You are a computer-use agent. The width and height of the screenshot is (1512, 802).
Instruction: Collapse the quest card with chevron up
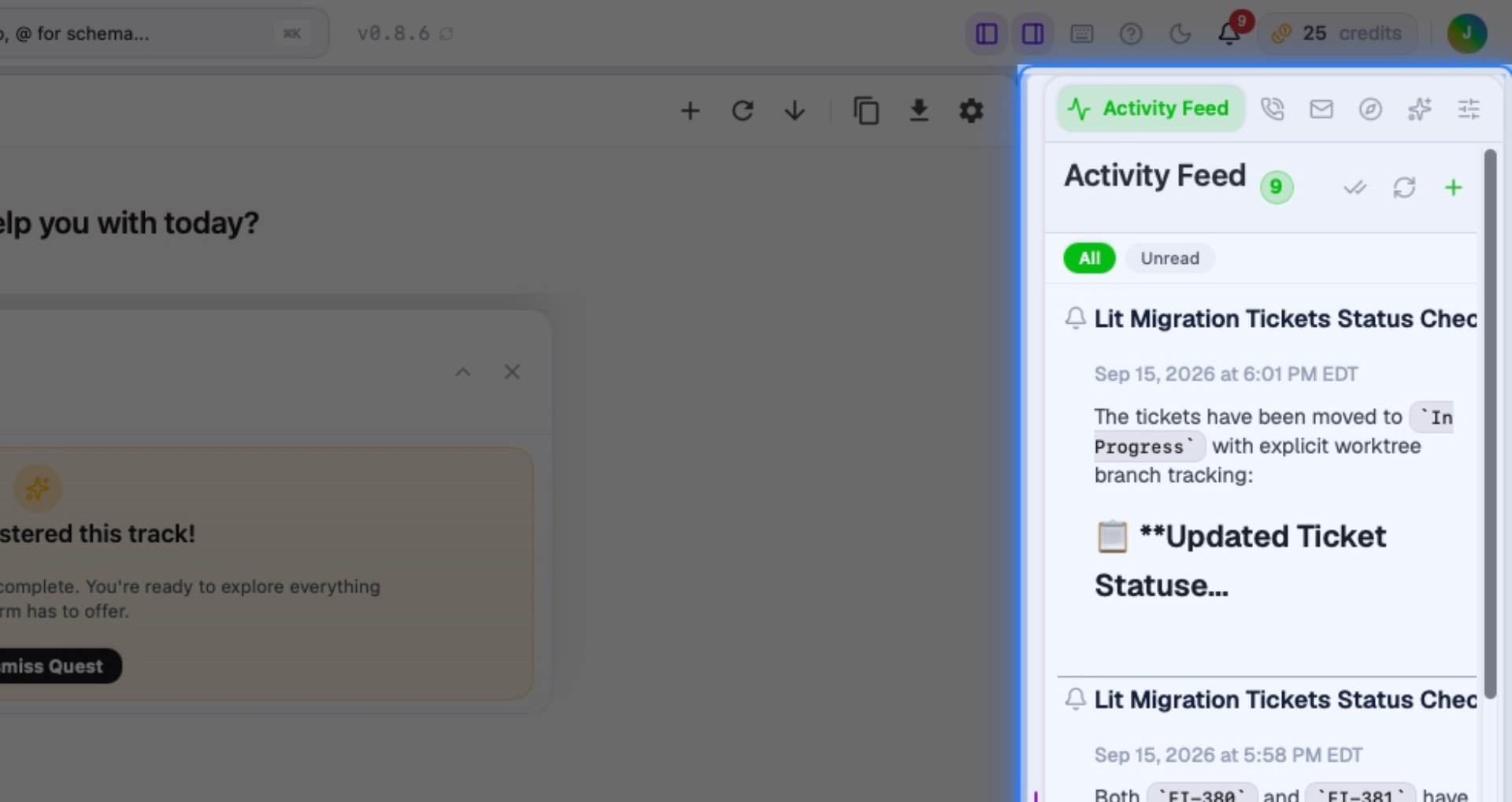pos(463,372)
